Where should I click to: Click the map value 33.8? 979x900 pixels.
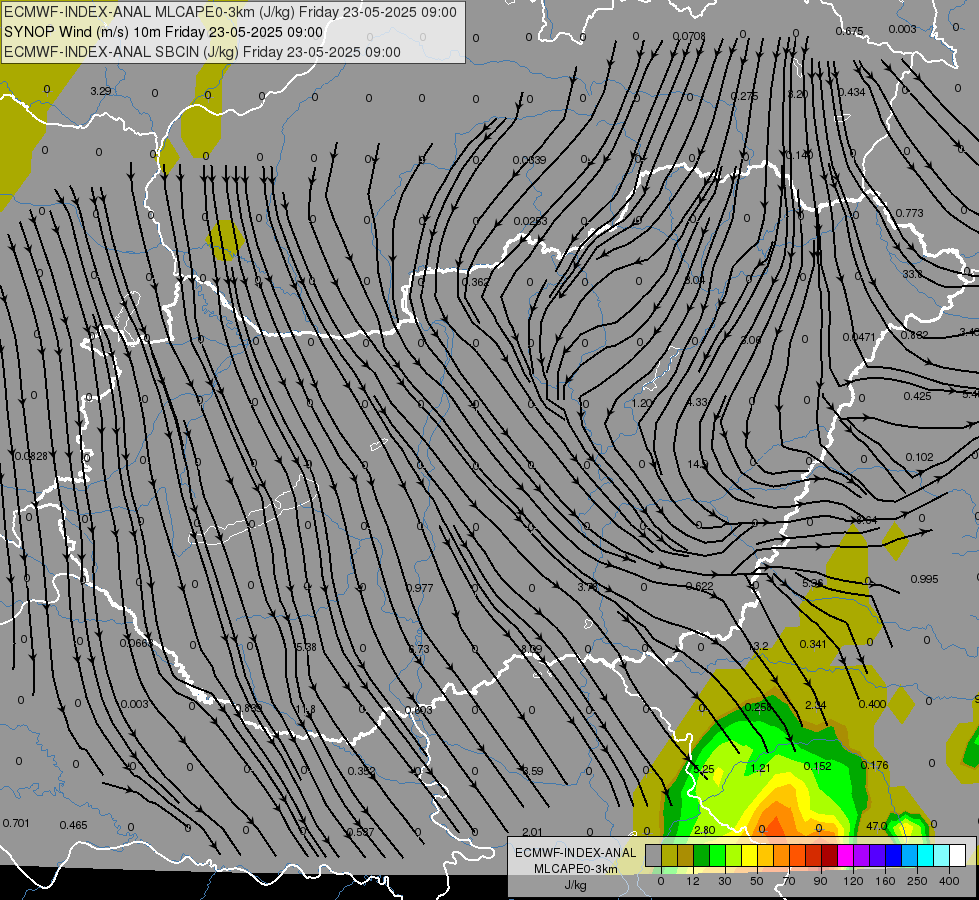[912, 274]
